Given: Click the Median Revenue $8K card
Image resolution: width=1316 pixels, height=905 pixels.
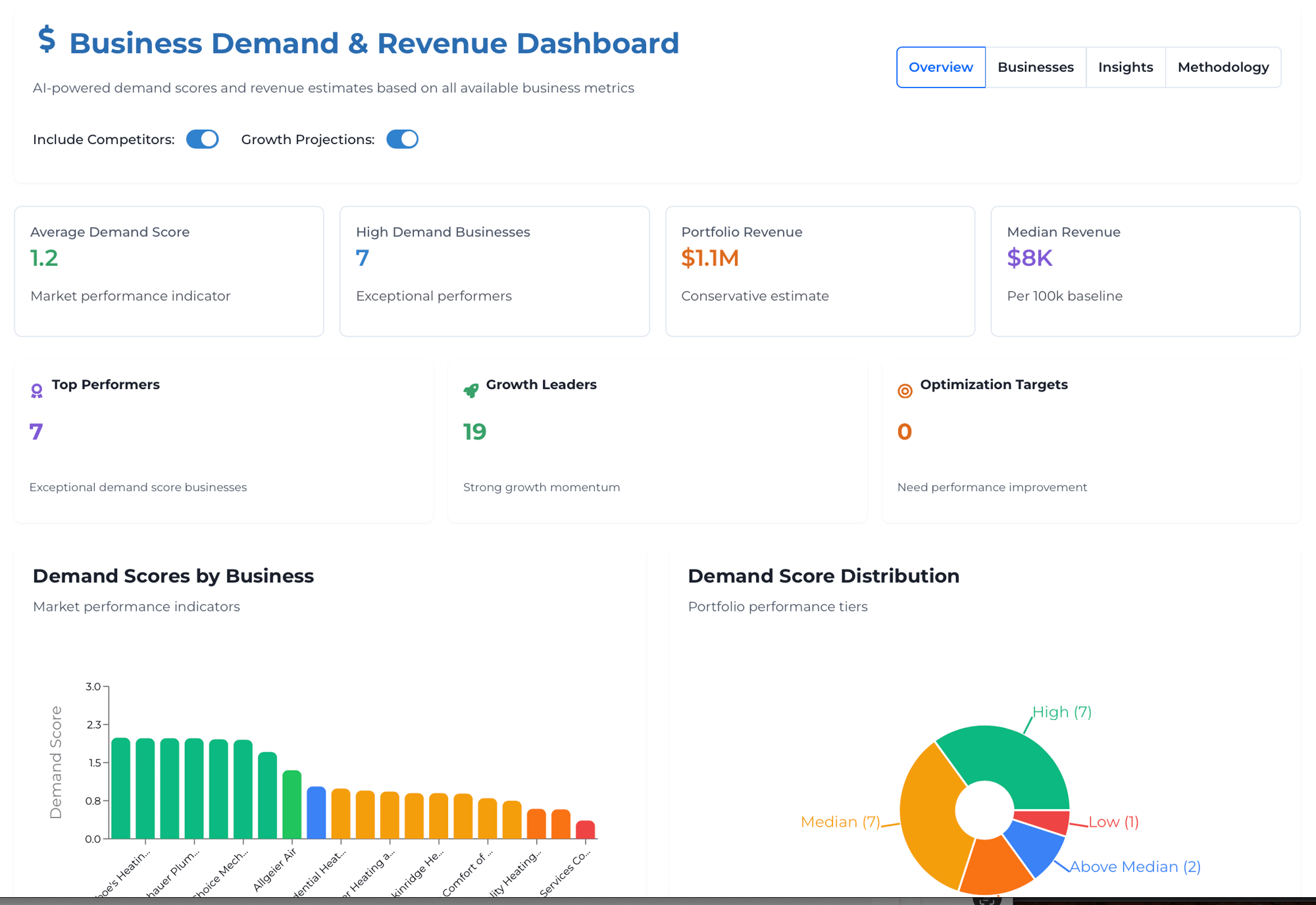Looking at the screenshot, I should [x=1145, y=271].
